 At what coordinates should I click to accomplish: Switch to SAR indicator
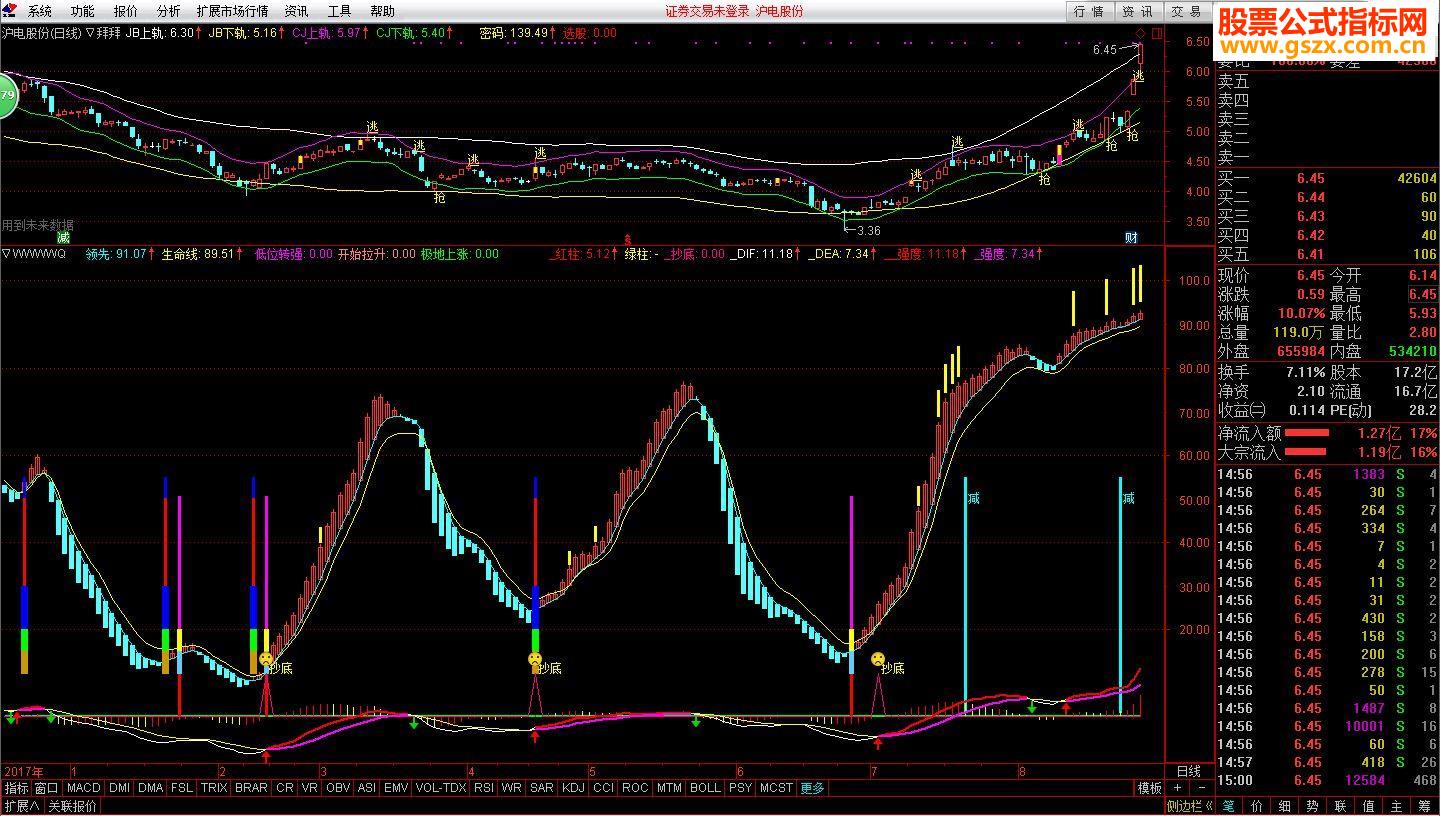[x=542, y=788]
